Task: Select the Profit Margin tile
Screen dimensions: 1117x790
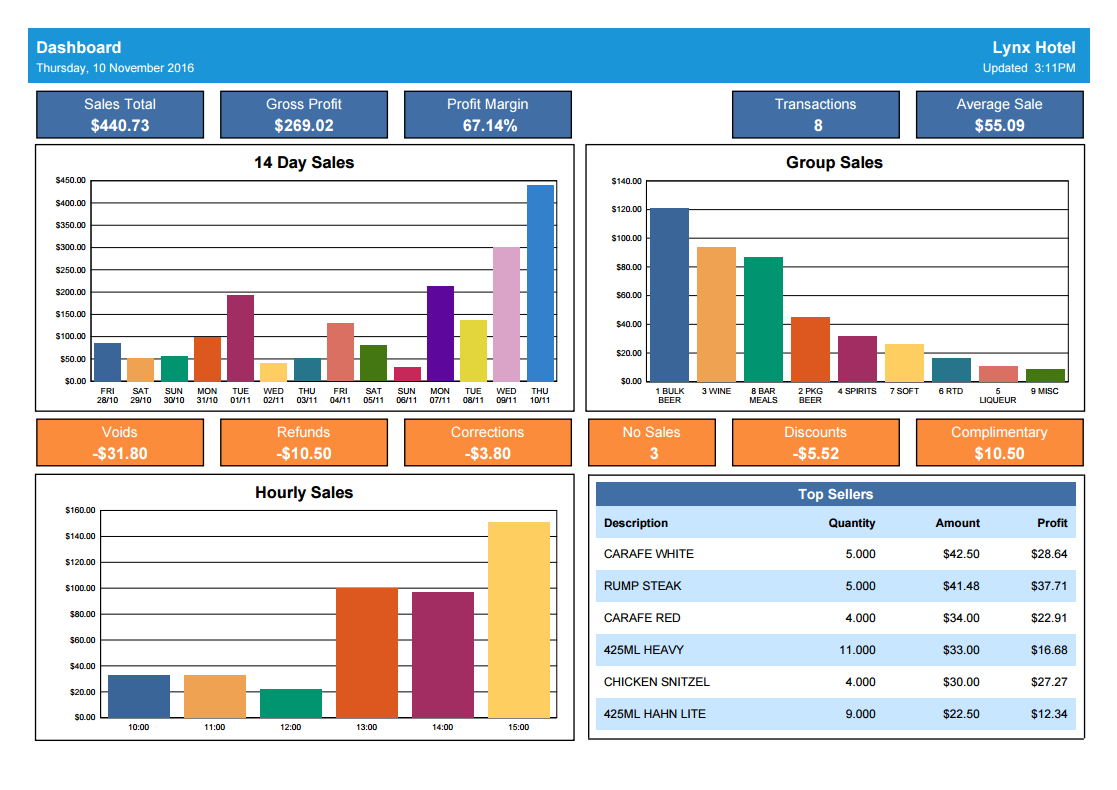Action: [488, 115]
